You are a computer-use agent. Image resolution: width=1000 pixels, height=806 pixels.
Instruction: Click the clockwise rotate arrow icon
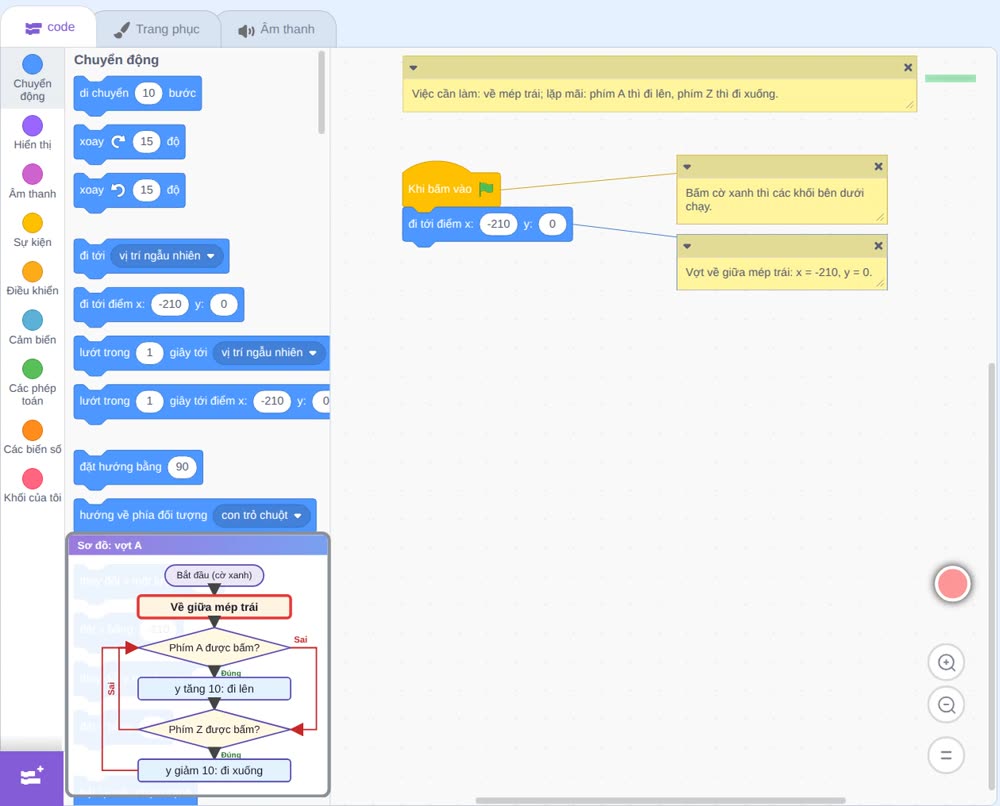pyautogui.click(x=118, y=142)
